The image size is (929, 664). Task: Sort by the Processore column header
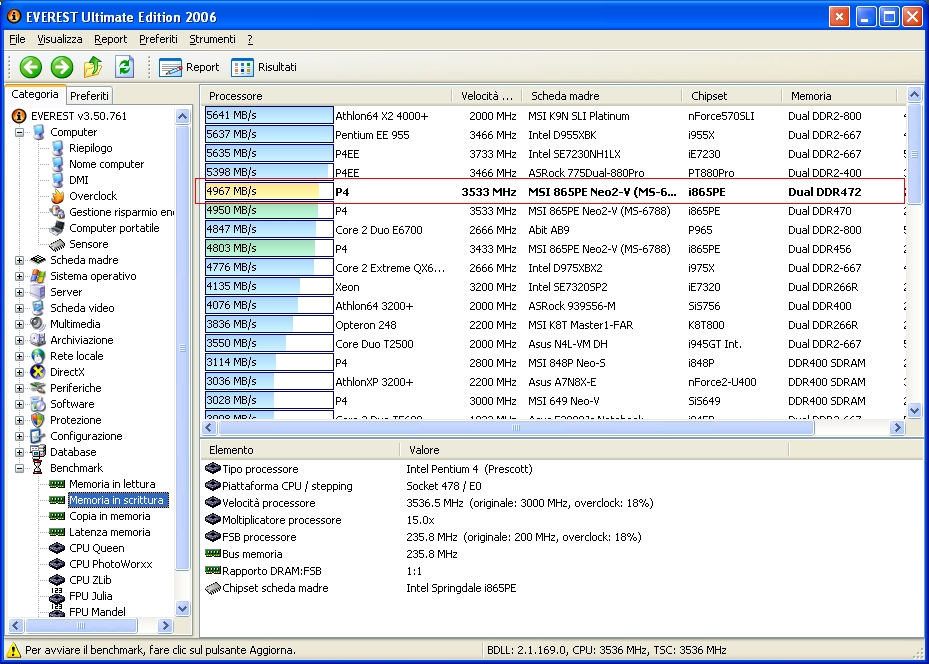(x=327, y=95)
